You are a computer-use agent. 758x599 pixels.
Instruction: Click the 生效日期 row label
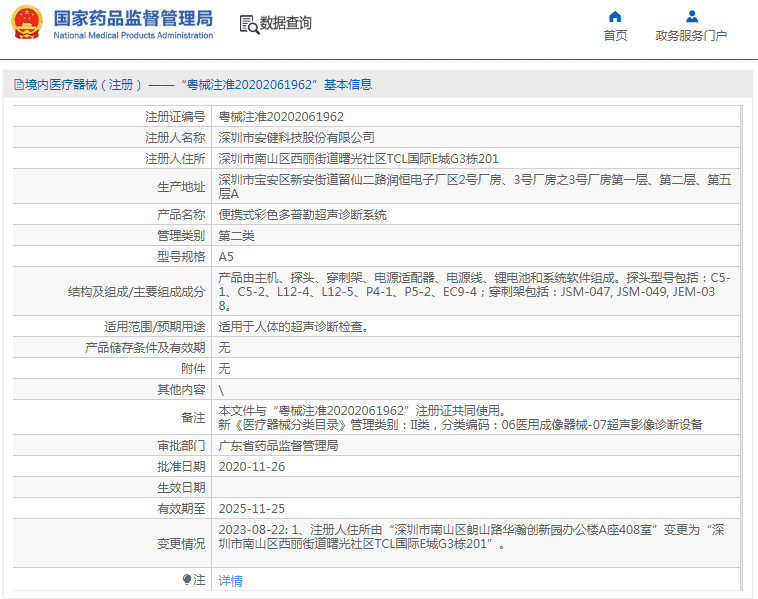click(x=181, y=488)
